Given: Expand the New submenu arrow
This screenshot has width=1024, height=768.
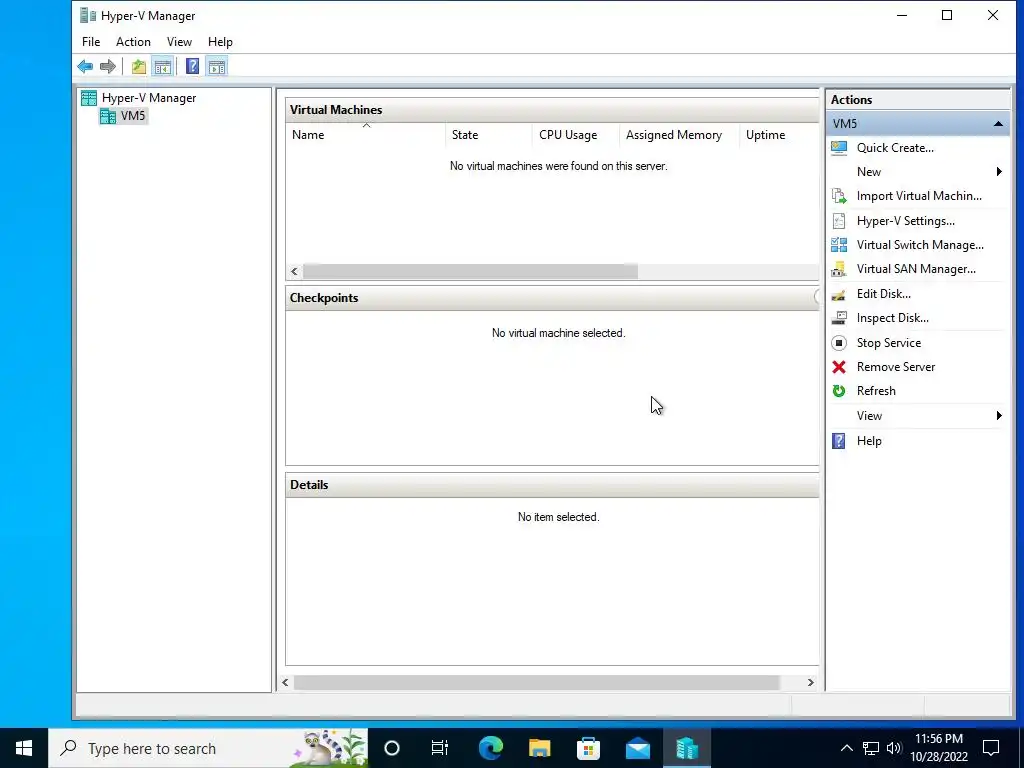Looking at the screenshot, I should point(999,172).
